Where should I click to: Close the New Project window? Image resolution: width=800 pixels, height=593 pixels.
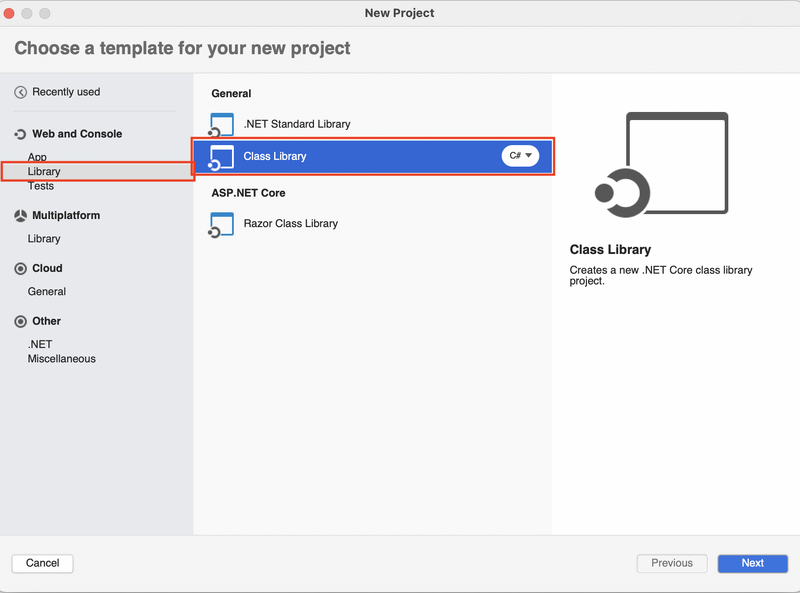(x=9, y=13)
